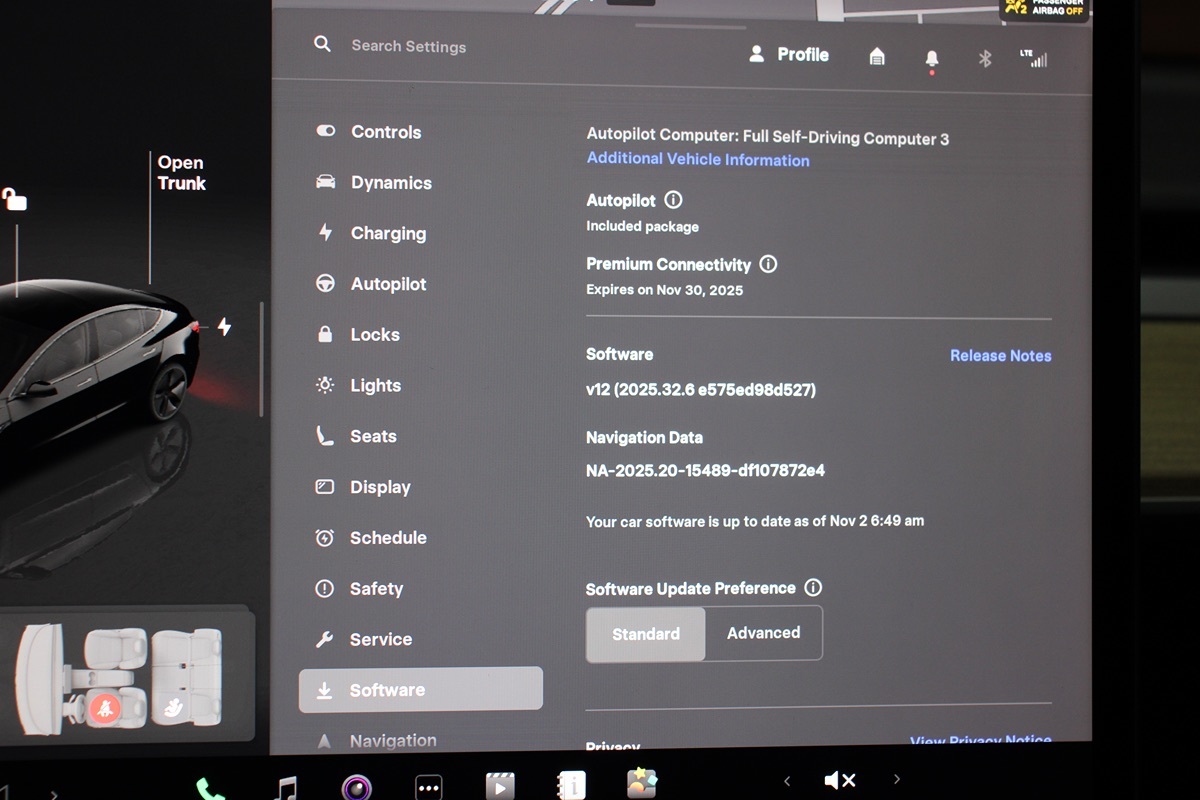Screen dimensions: 1200x800
Task: Switch update preference to Advanced
Action: [x=763, y=633]
